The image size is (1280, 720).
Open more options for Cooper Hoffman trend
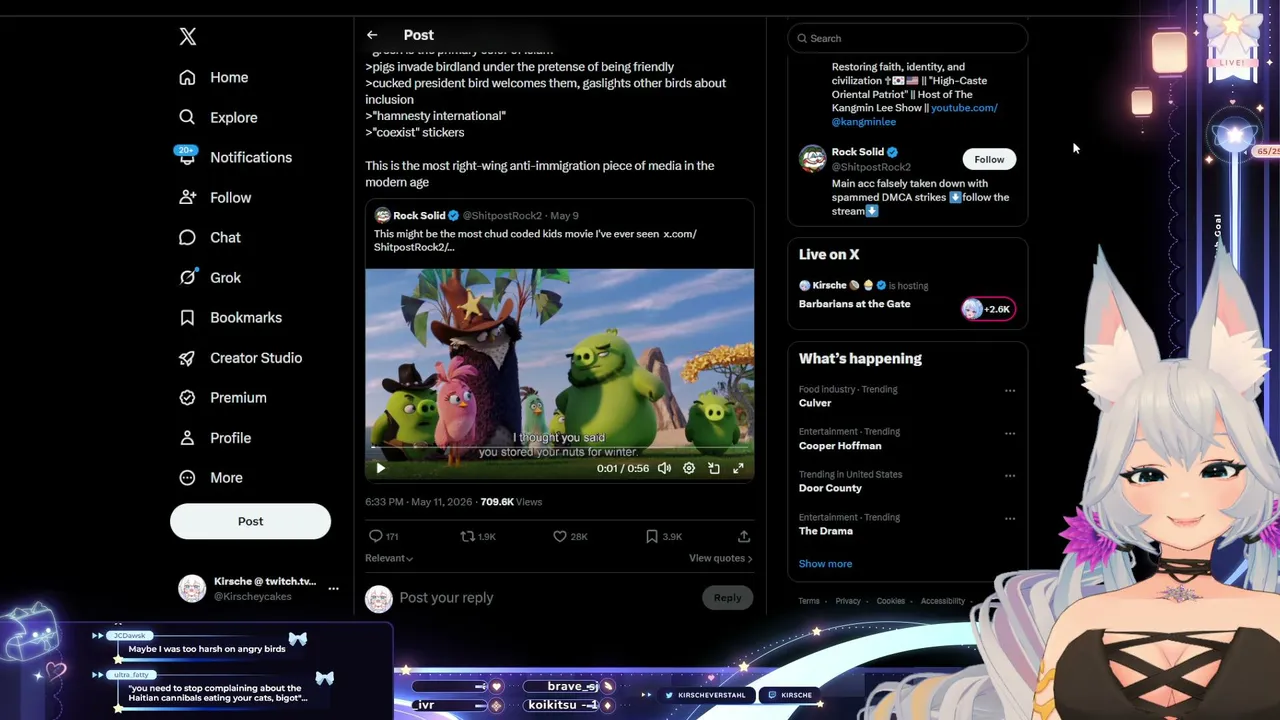(1010, 434)
